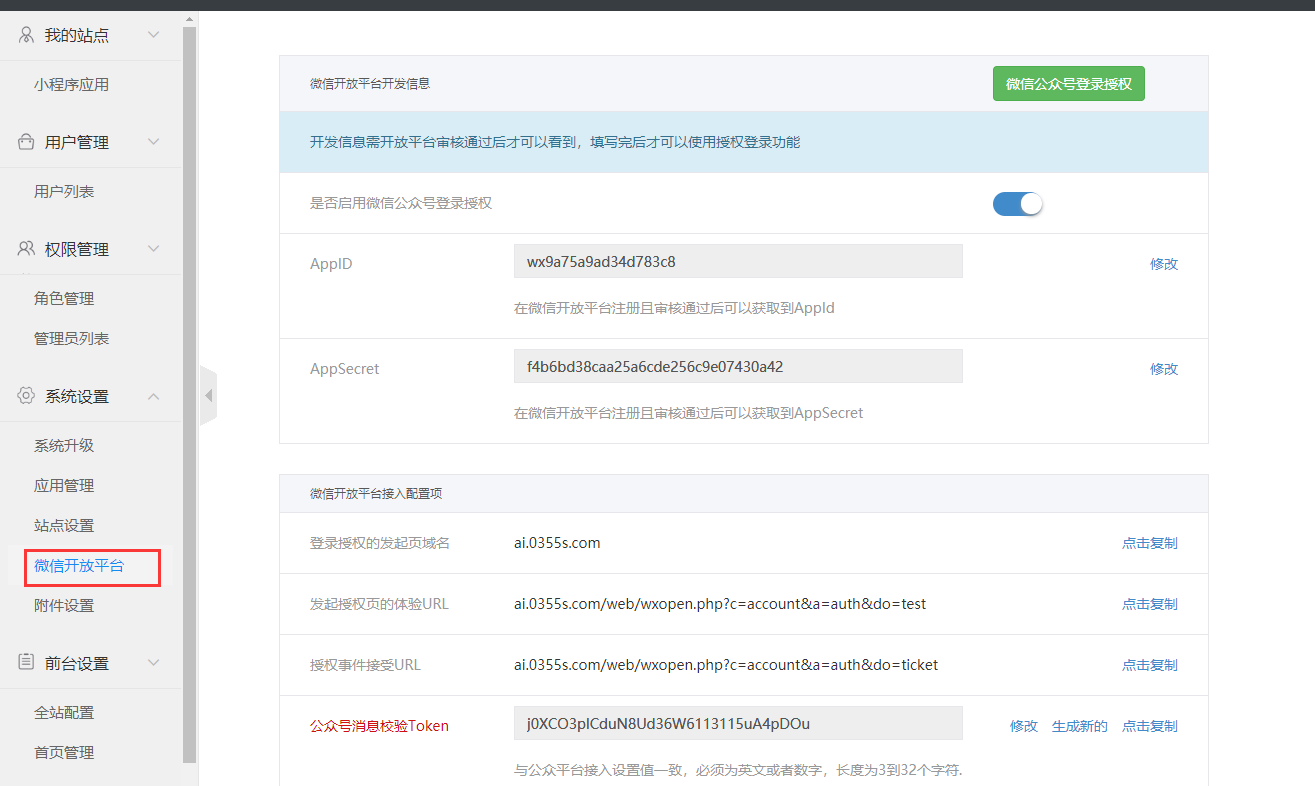Open 角色管理 in the sidebar
The width and height of the screenshot is (1315, 786).
tap(64, 299)
